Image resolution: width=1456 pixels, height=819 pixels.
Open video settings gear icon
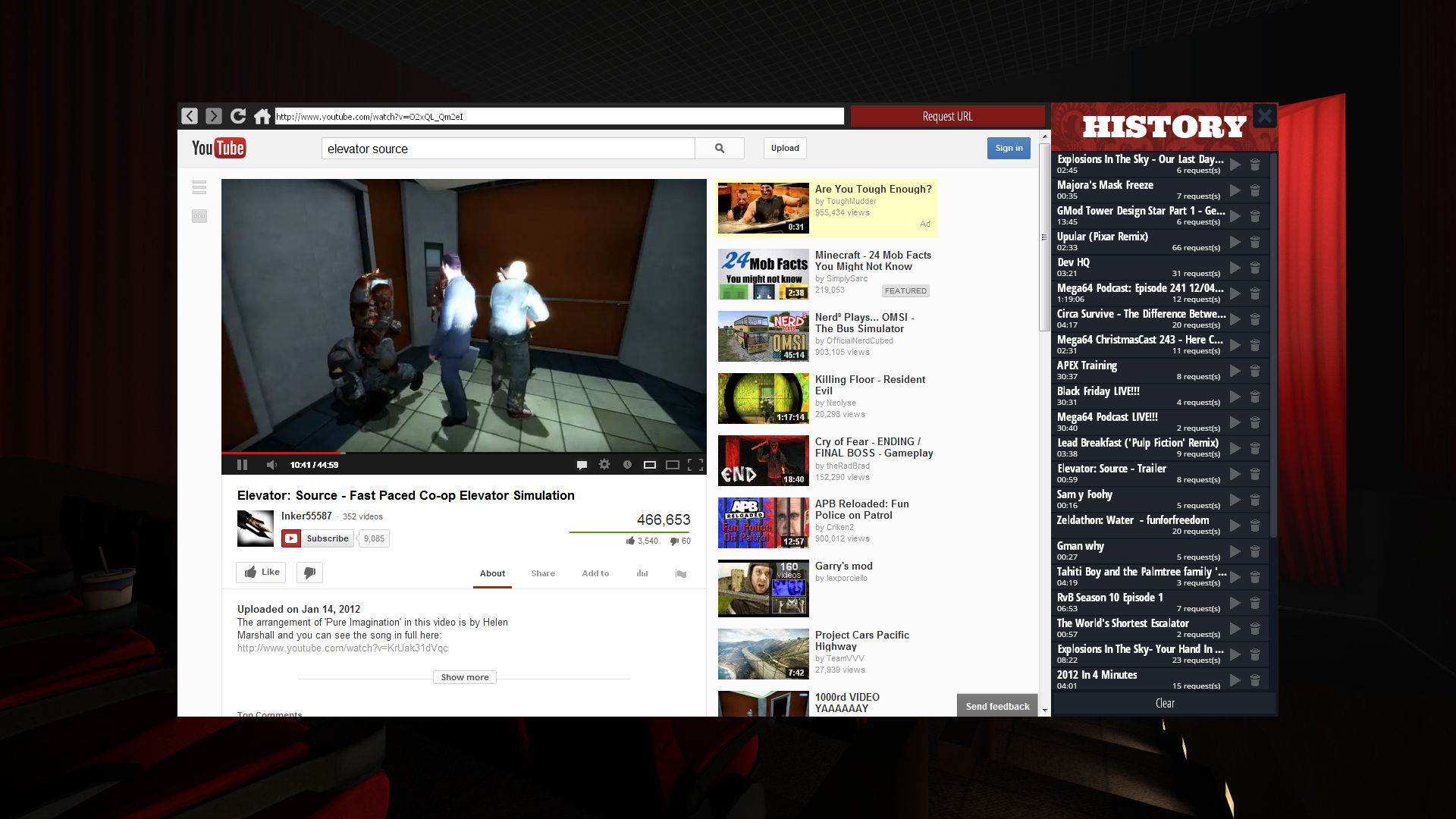coord(604,465)
